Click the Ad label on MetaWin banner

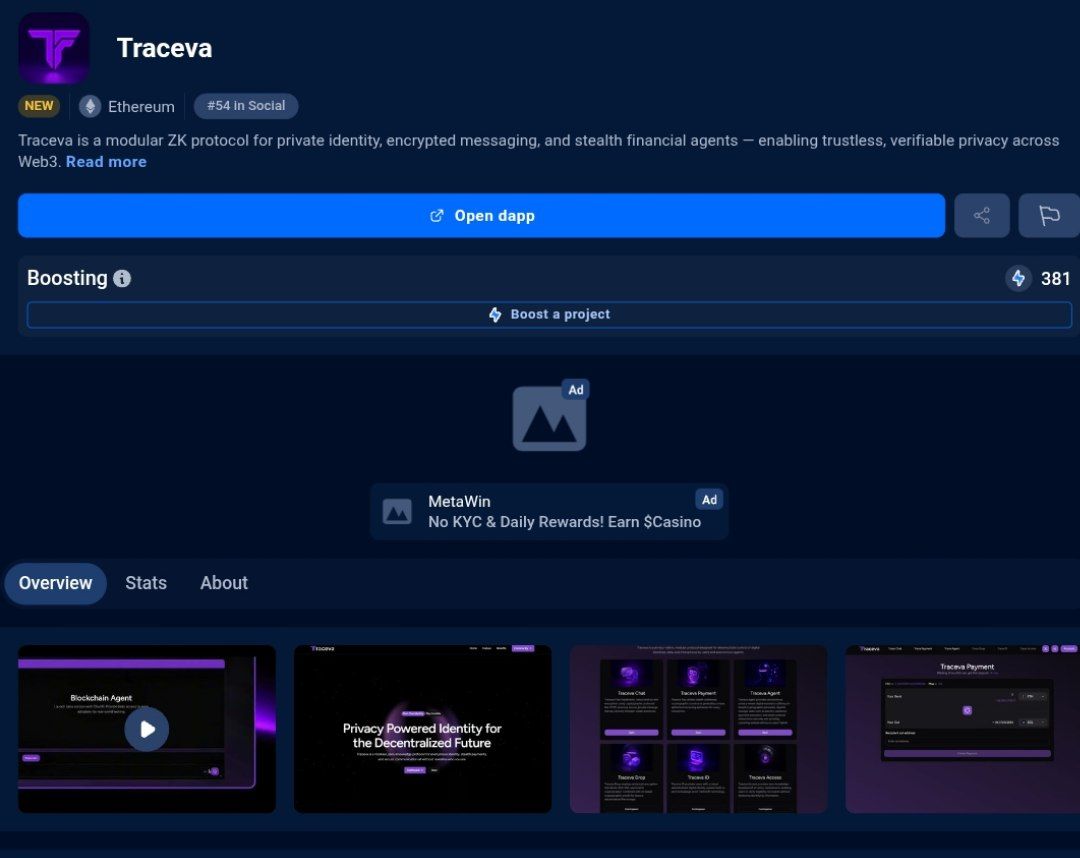pyautogui.click(x=709, y=500)
